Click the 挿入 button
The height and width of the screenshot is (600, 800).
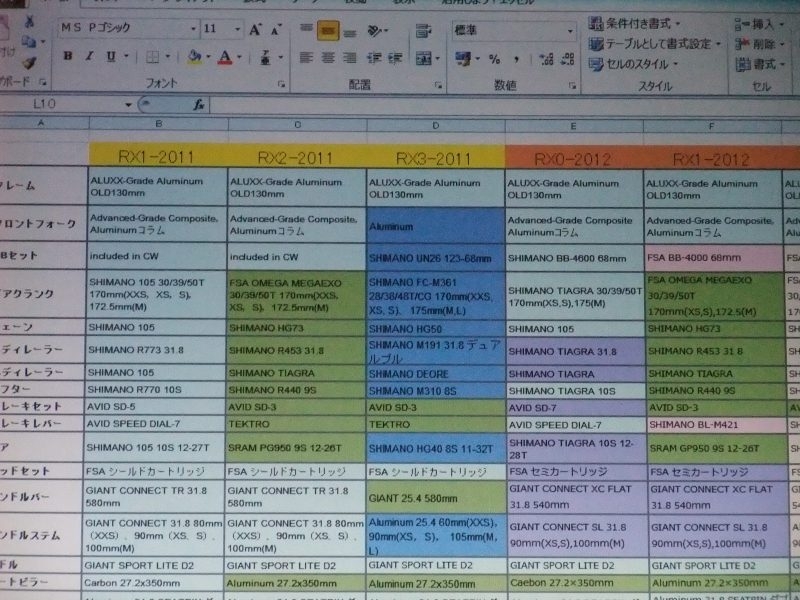click(x=759, y=23)
